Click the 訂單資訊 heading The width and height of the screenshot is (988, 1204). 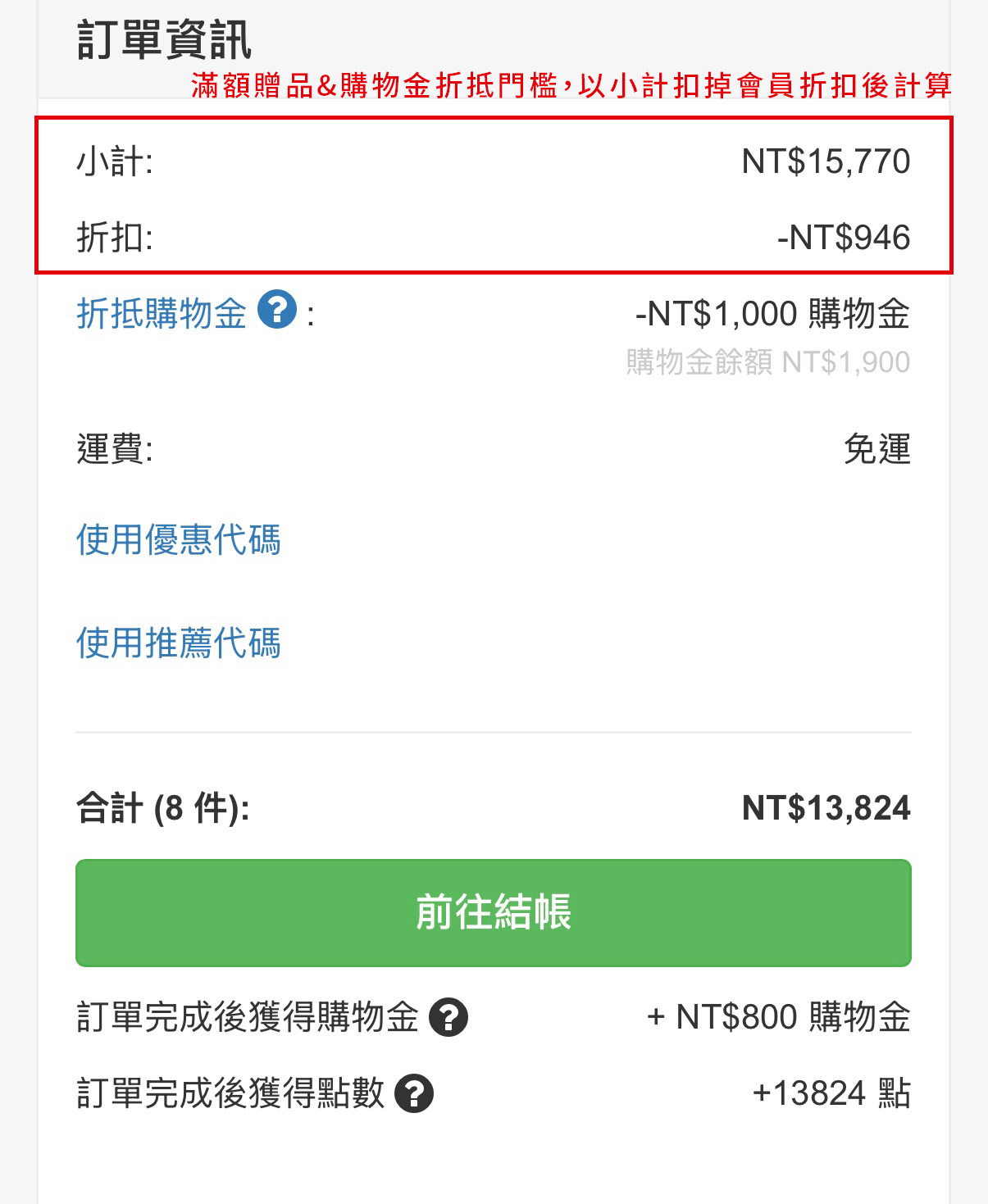point(164,40)
